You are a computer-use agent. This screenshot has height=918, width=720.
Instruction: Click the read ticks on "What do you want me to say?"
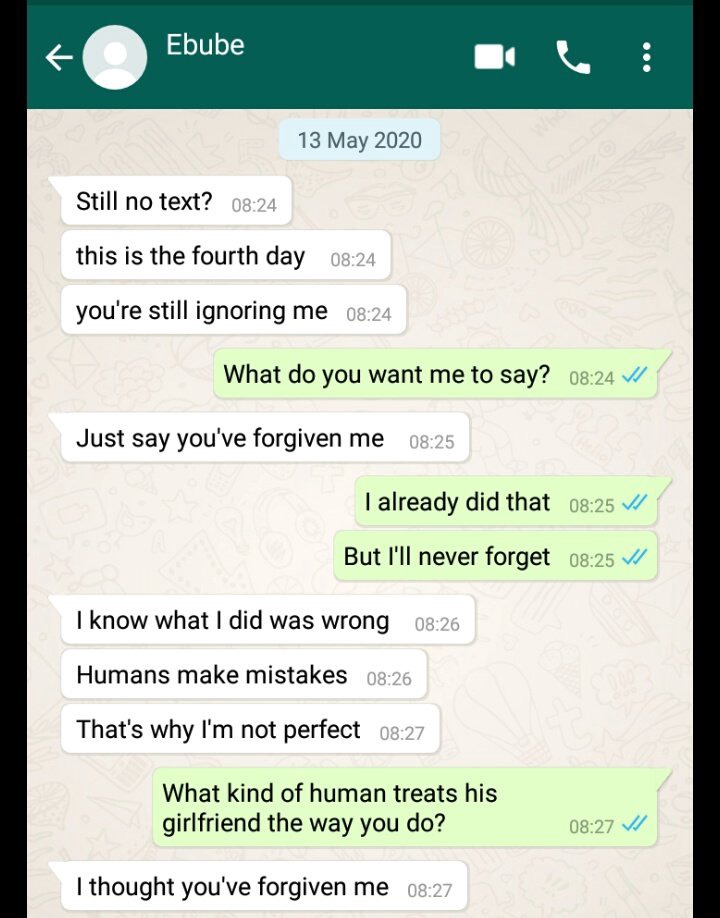click(634, 375)
